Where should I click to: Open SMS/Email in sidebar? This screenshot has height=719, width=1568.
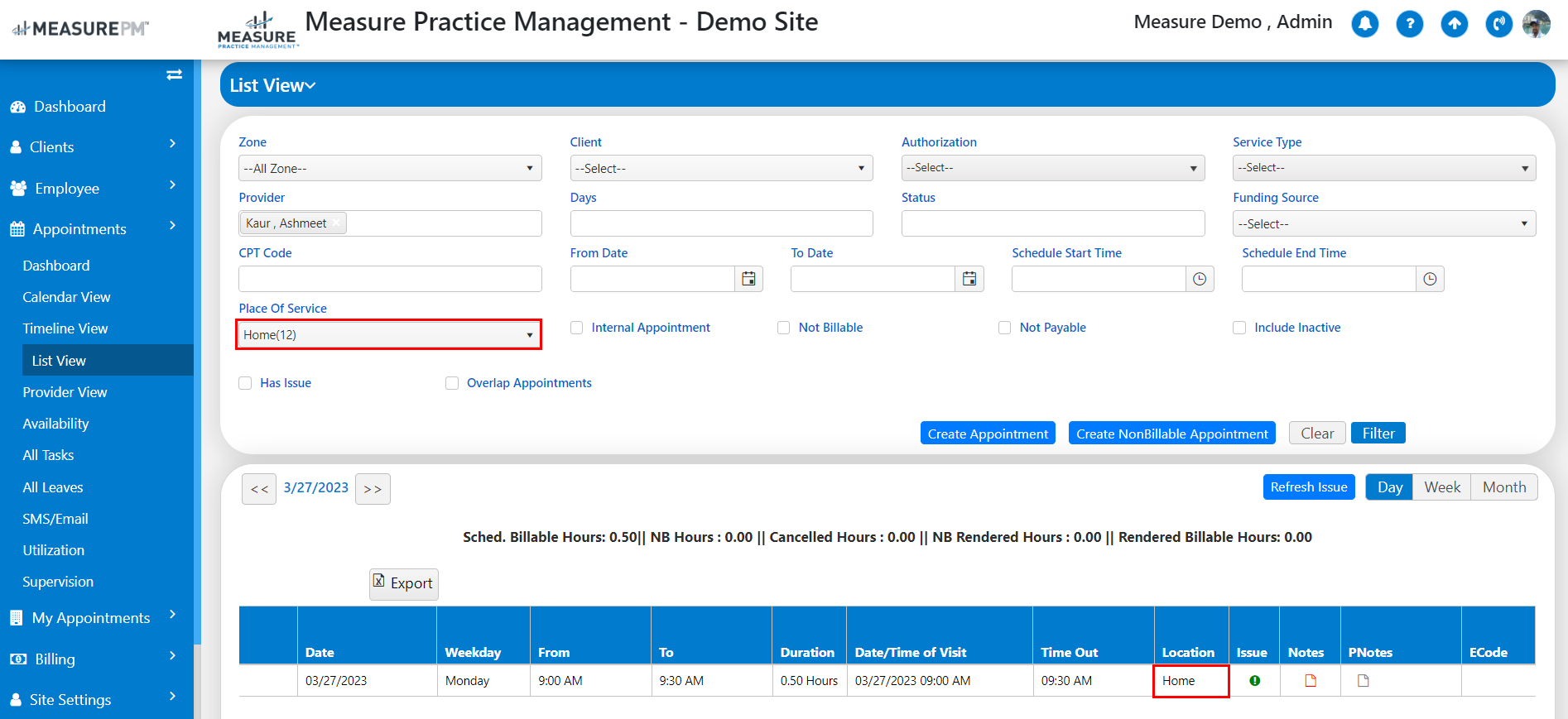coord(55,519)
